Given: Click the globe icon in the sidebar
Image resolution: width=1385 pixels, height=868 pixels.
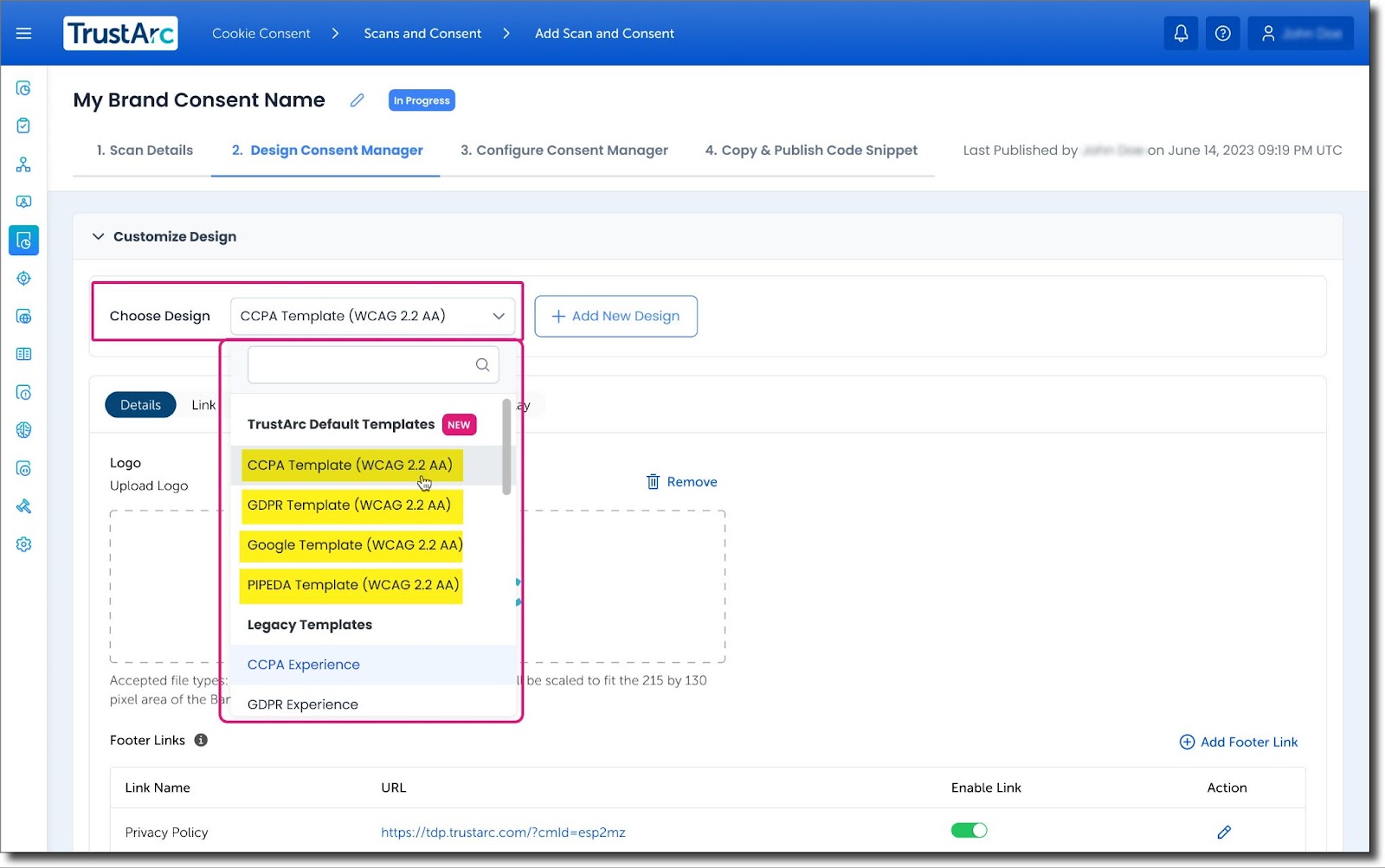Looking at the screenshot, I should [23, 316].
